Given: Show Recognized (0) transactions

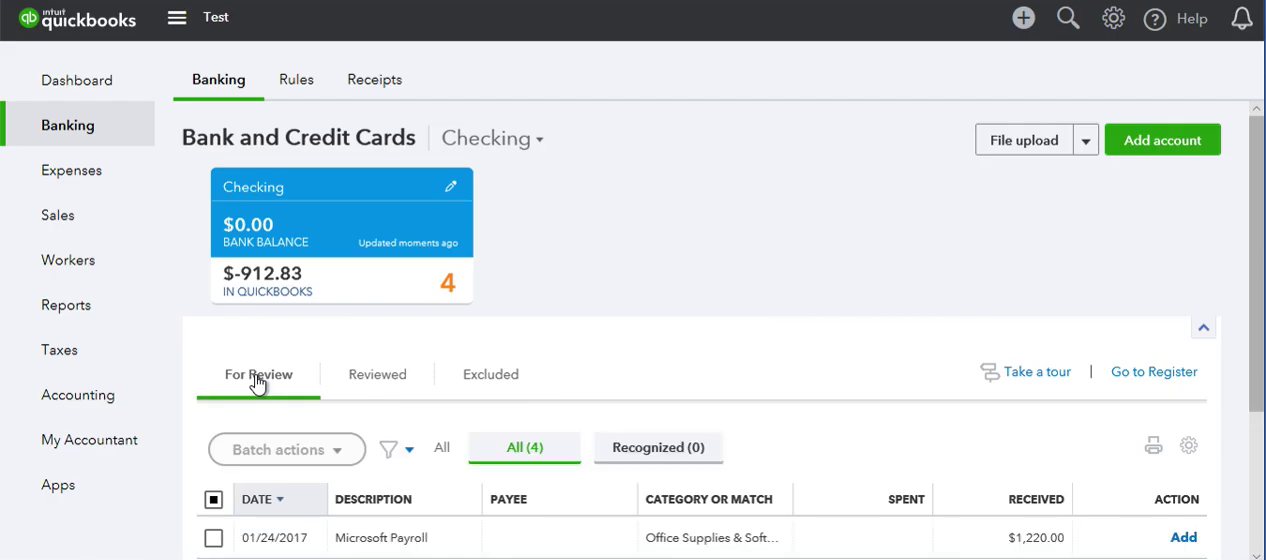Looking at the screenshot, I should pos(658,448).
